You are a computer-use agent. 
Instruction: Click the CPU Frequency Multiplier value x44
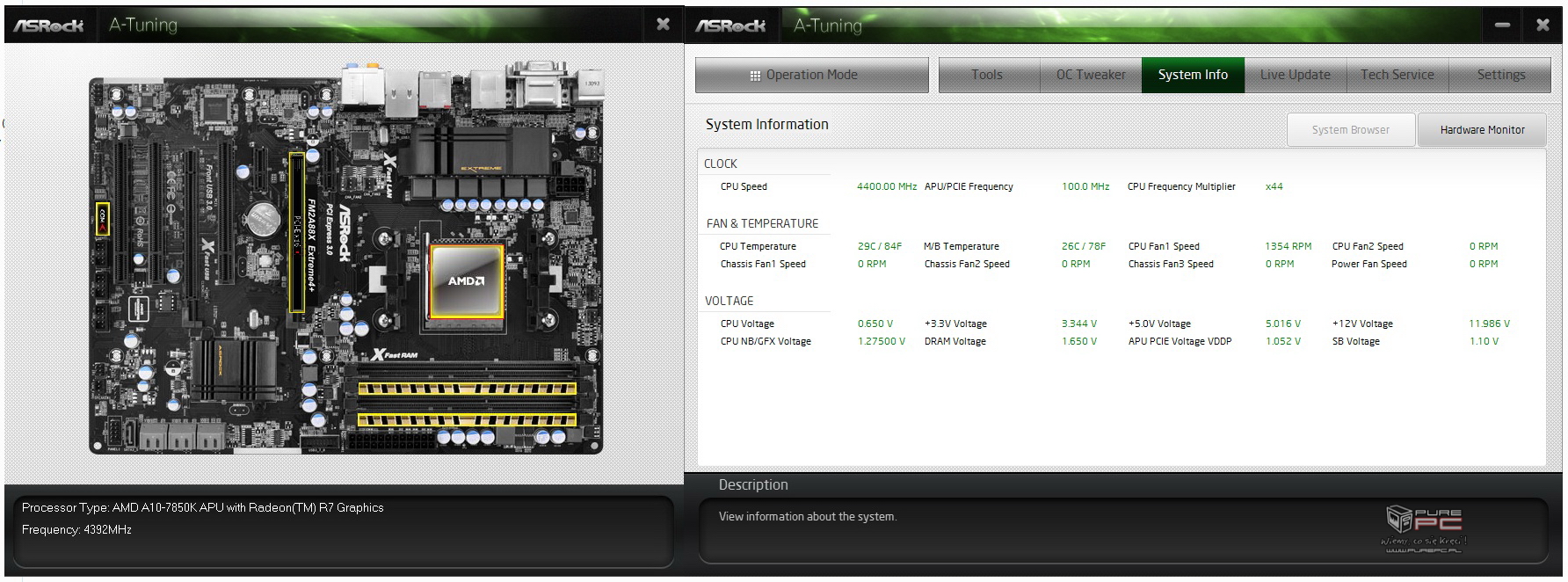click(1274, 186)
